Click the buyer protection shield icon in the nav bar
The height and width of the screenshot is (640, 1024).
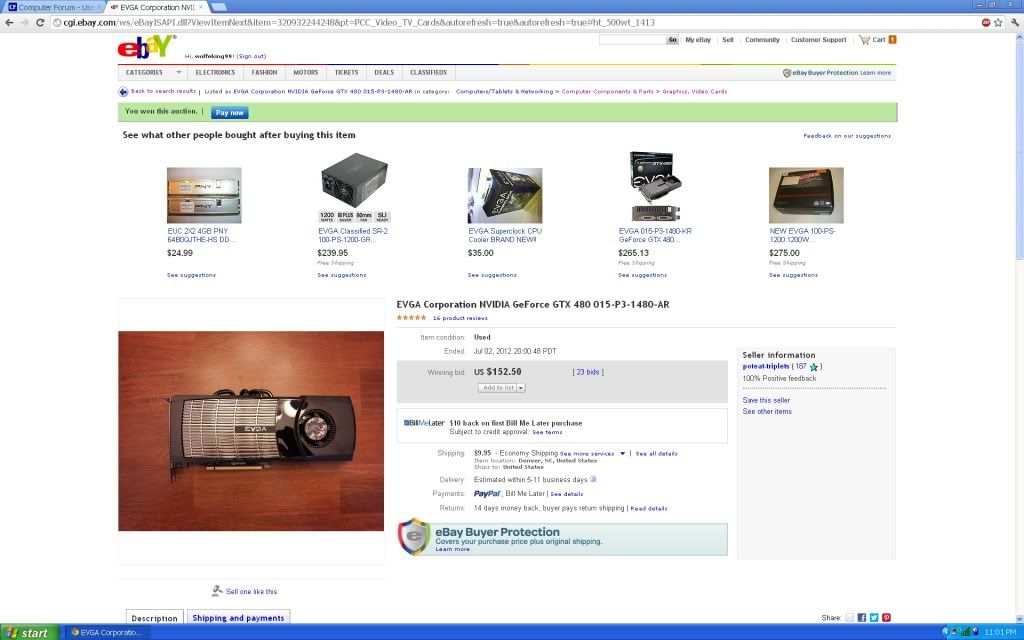pyautogui.click(x=787, y=73)
